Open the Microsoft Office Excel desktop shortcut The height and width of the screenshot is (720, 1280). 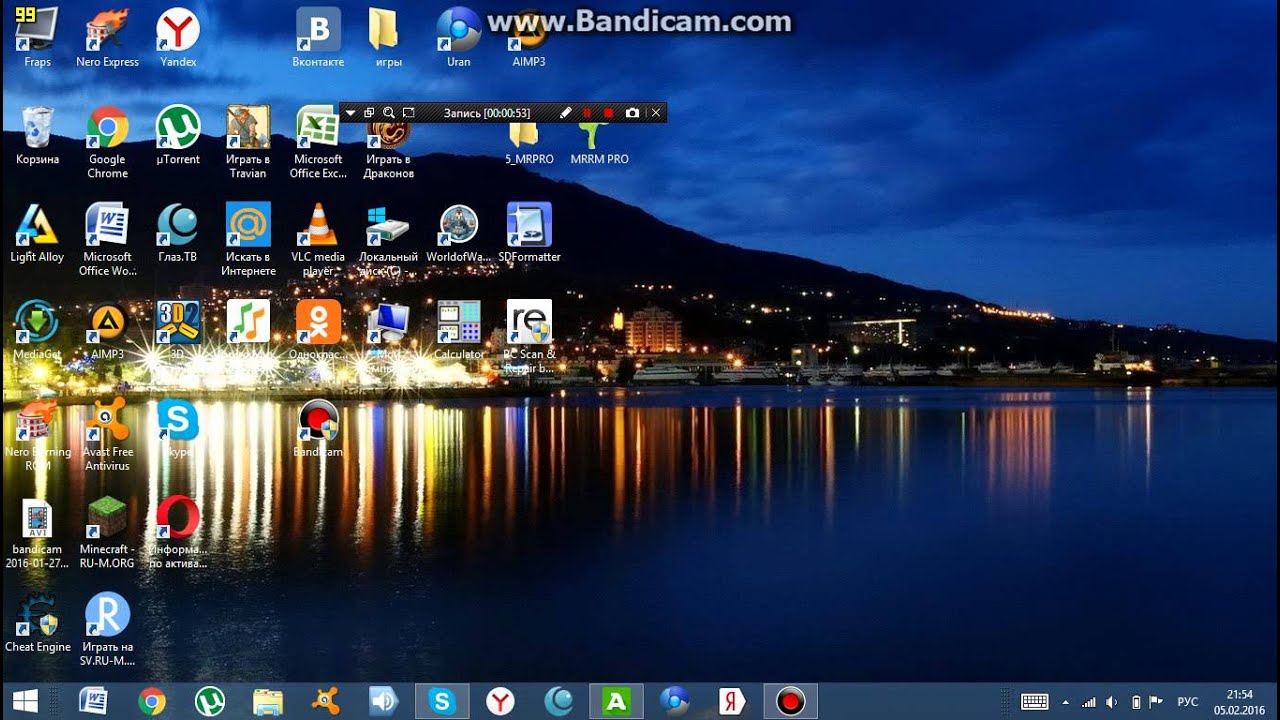(318, 143)
